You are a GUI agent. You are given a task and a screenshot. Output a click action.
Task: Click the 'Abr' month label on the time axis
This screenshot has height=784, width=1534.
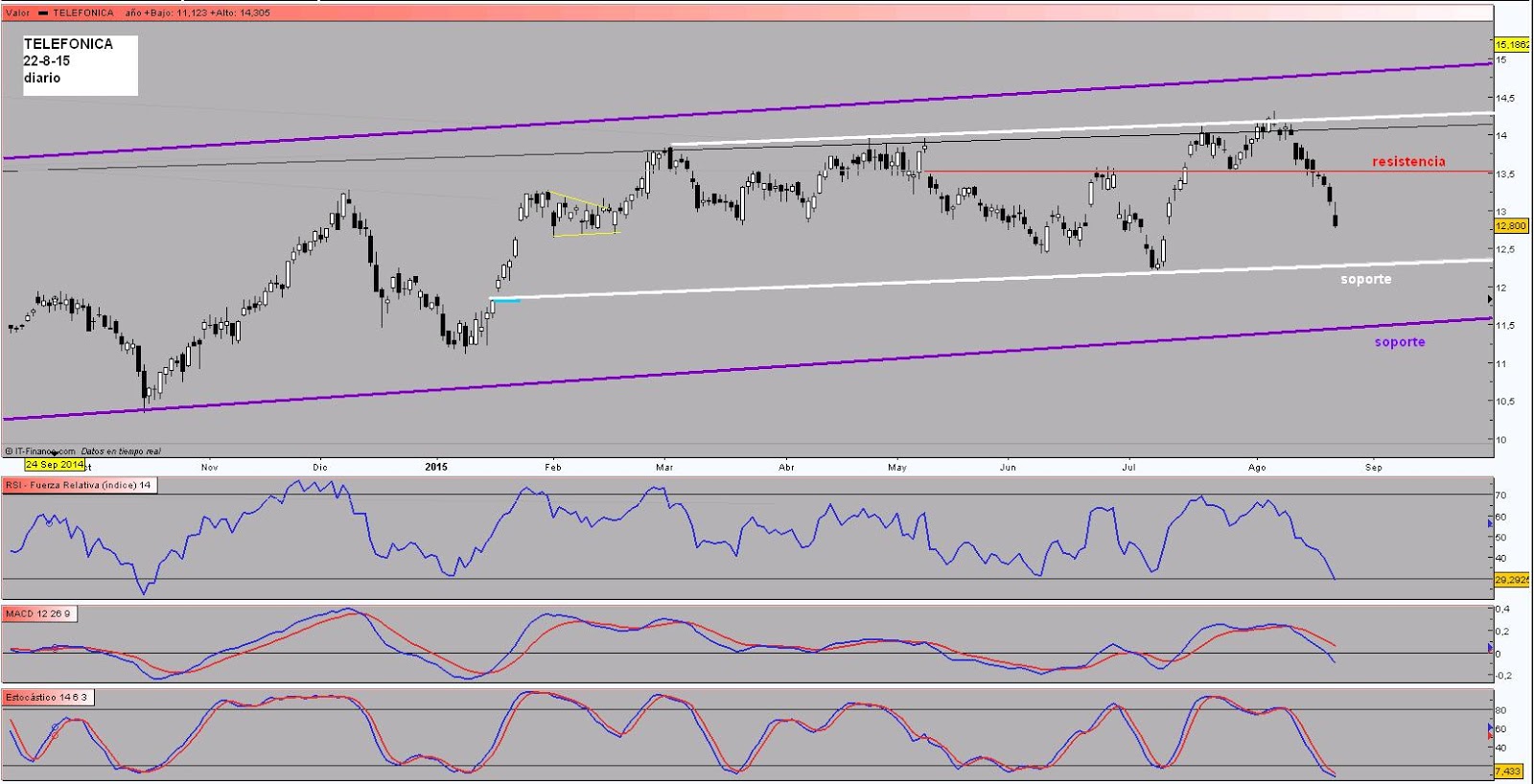(x=787, y=468)
